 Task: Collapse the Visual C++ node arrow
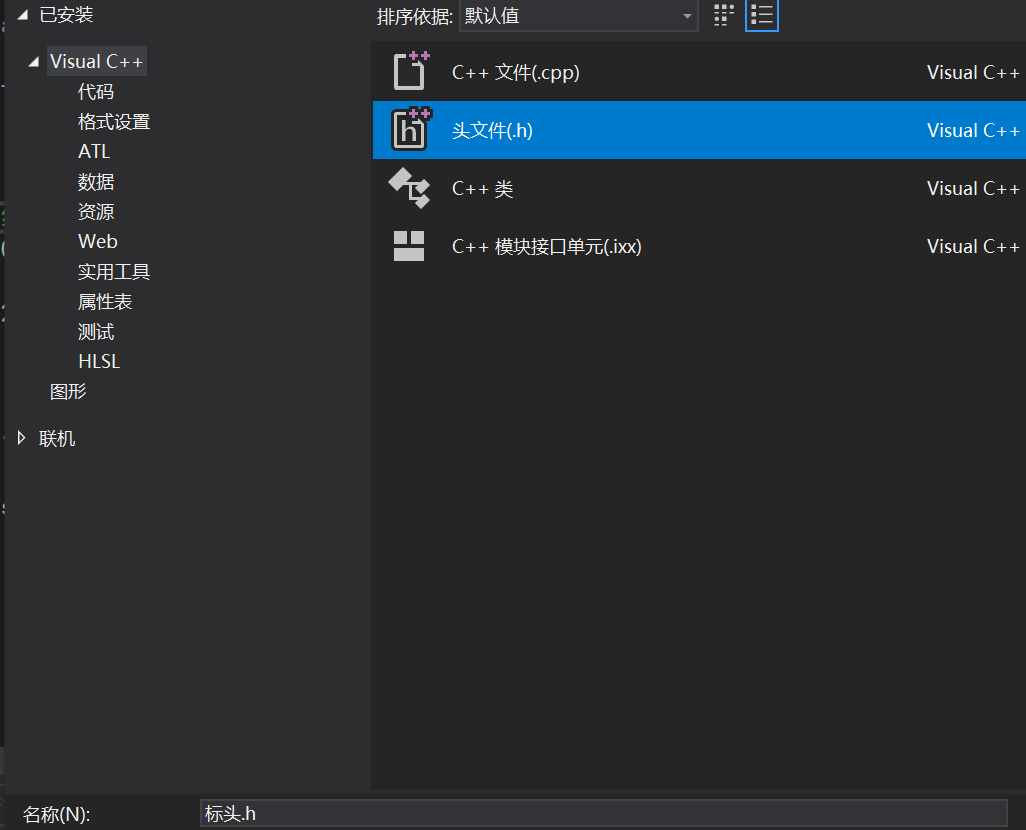(33, 62)
